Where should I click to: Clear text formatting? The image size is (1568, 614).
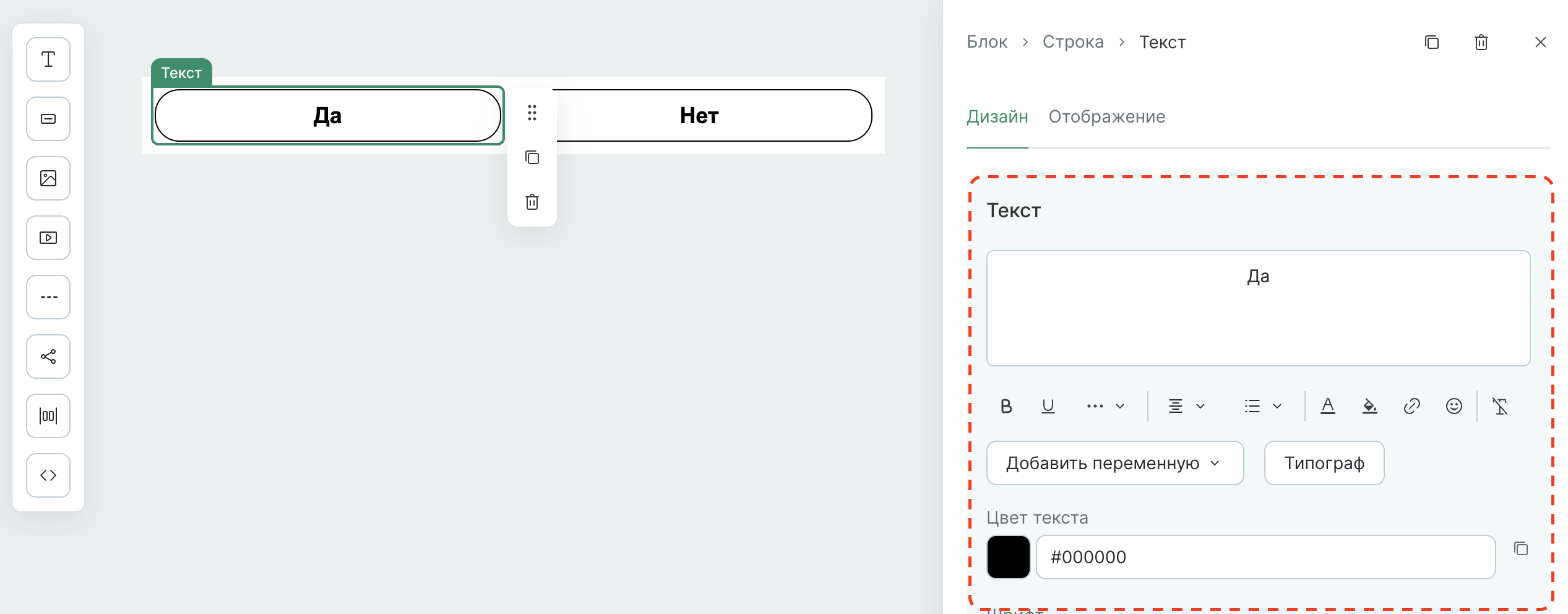1500,406
